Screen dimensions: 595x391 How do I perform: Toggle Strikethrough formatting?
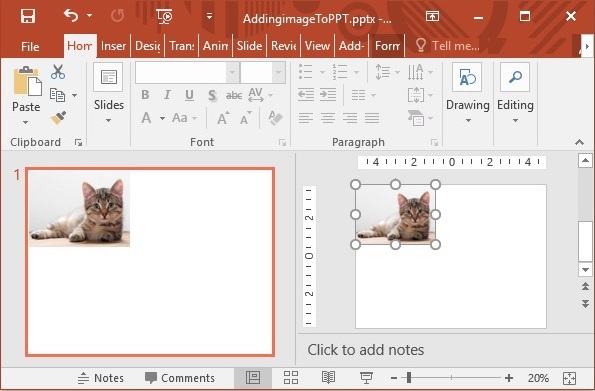(234, 95)
